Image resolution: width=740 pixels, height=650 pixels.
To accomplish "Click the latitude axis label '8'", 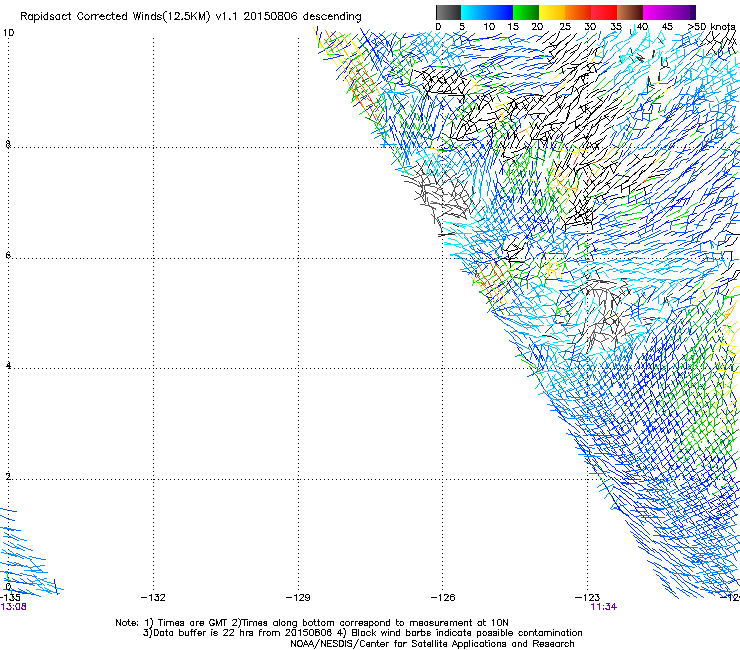I will point(8,144).
